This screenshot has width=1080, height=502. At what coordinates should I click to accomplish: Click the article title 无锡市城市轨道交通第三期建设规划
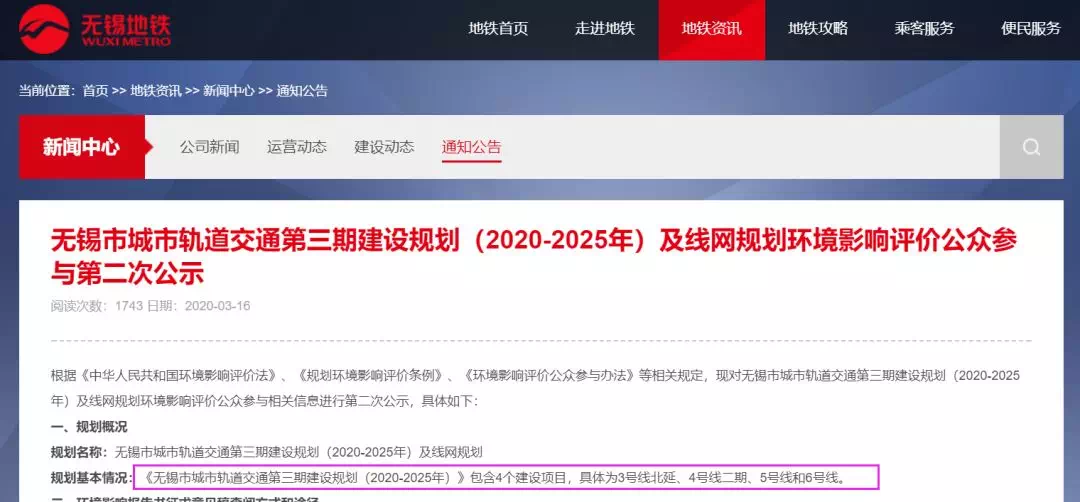click(x=534, y=255)
